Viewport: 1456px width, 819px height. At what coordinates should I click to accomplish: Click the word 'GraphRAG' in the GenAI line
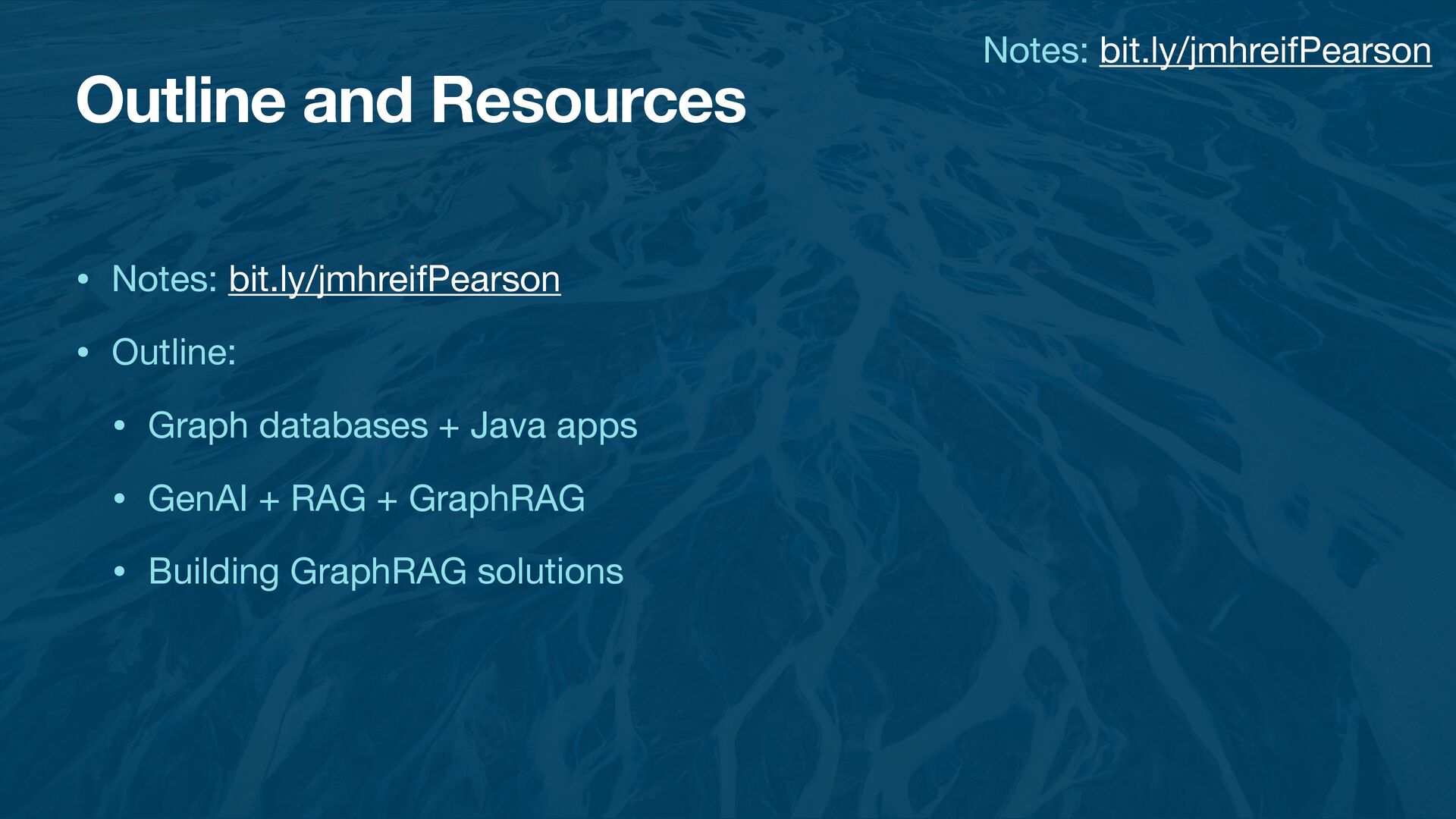[497, 498]
